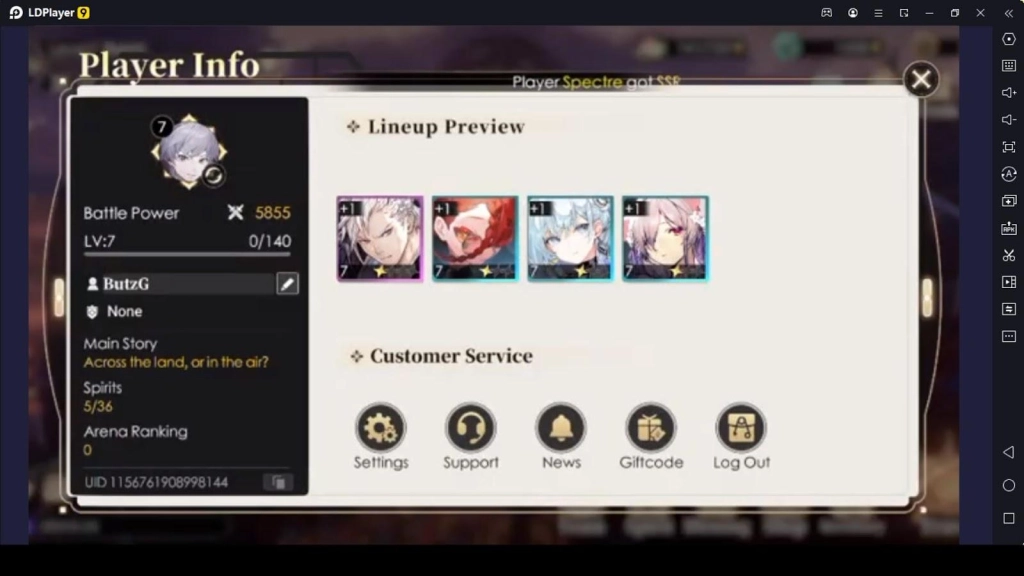
Task: Open the LDPlayer hamburger menu
Action: click(x=878, y=13)
